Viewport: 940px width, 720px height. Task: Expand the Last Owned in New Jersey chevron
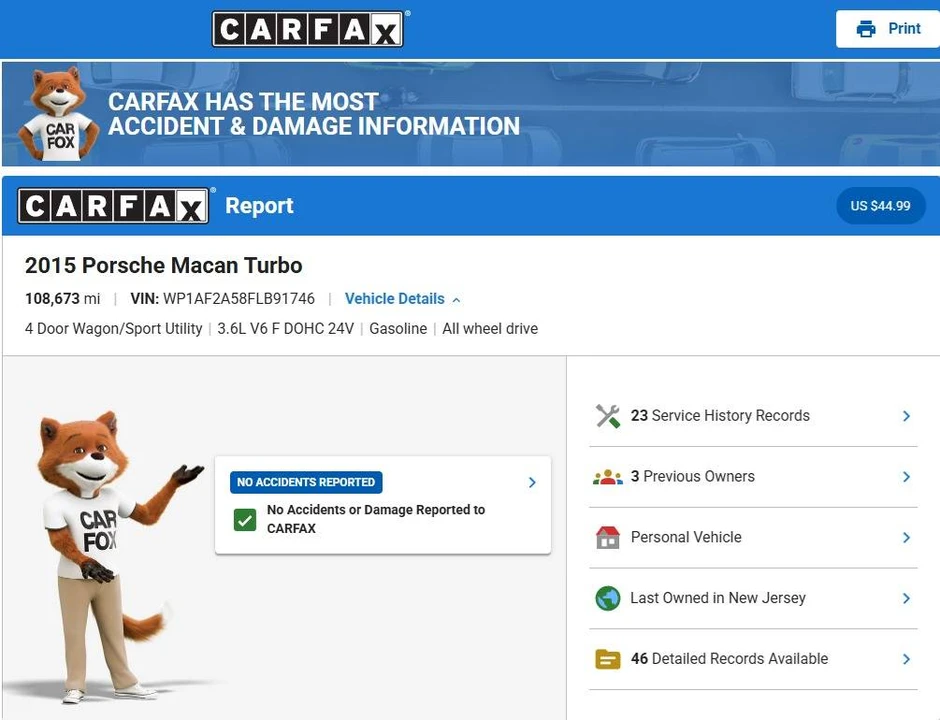906,598
